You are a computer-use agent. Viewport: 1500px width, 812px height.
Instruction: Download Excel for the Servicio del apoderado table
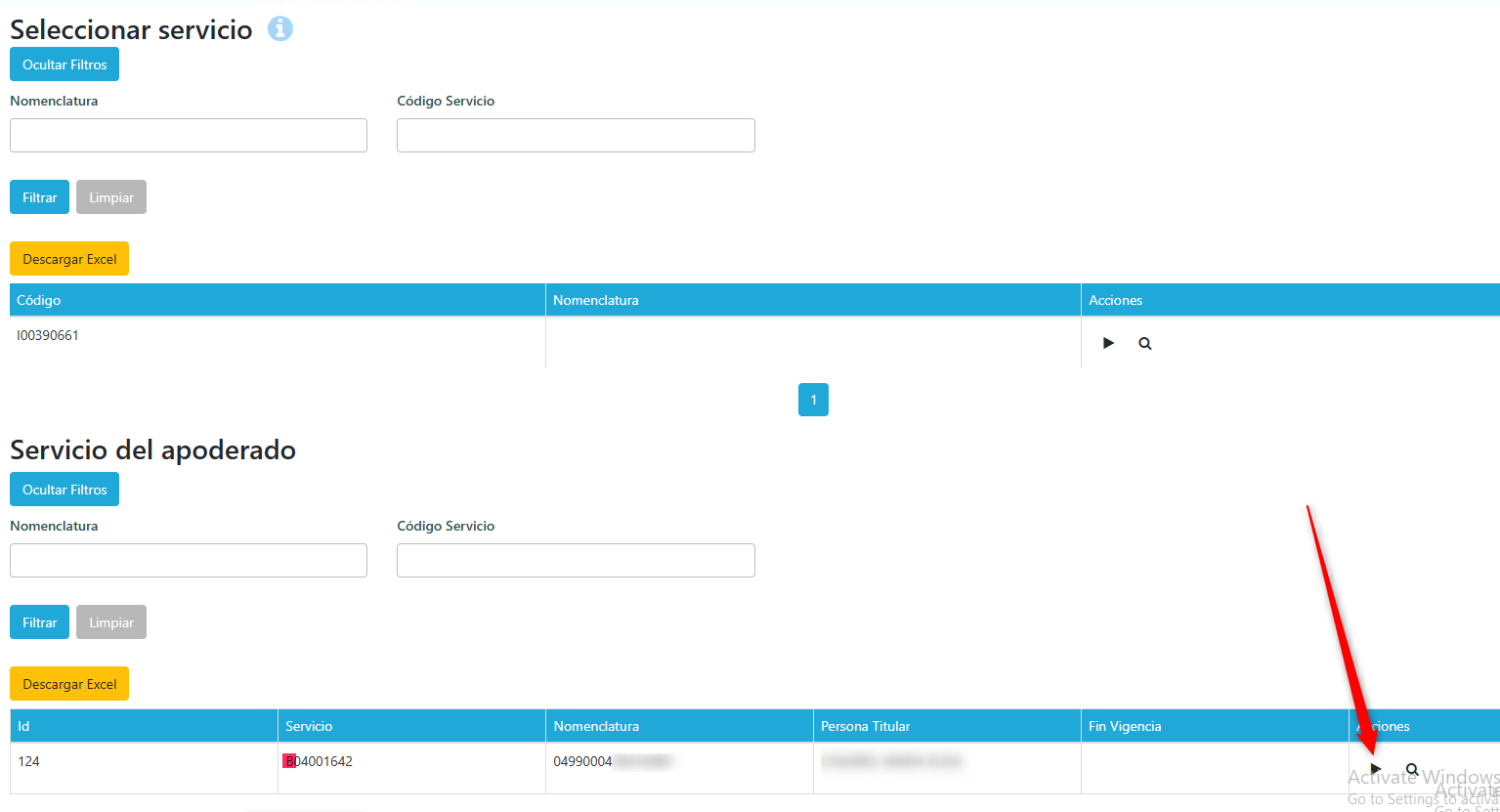point(69,684)
